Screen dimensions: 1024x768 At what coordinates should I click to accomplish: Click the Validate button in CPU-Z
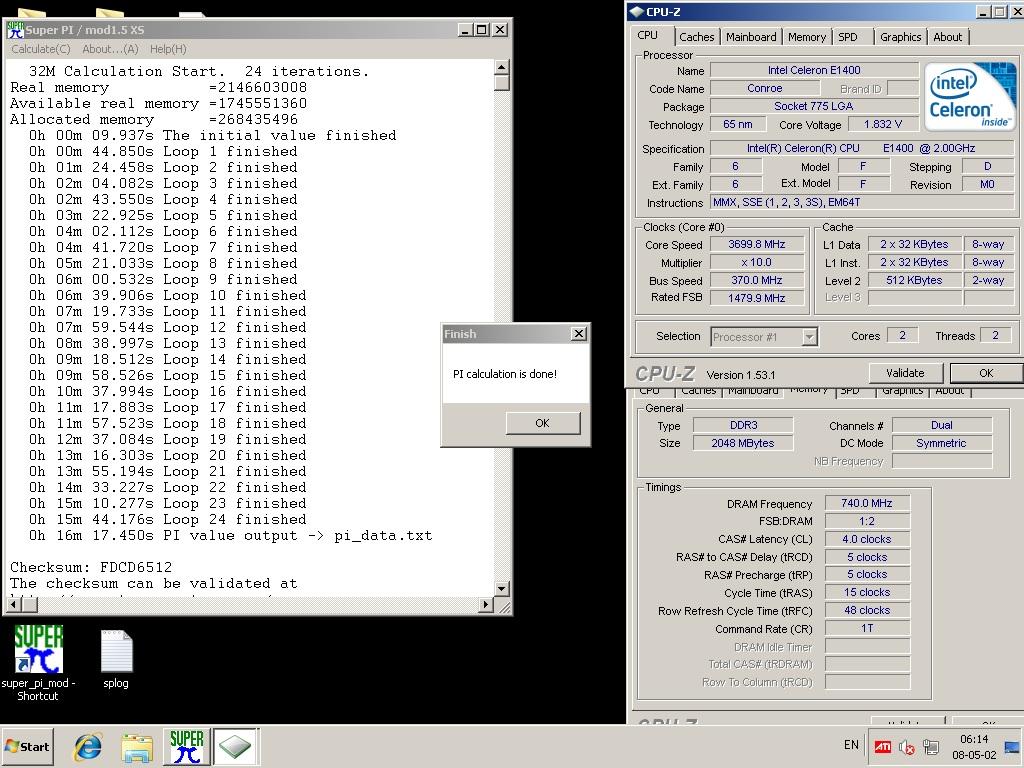(x=905, y=373)
